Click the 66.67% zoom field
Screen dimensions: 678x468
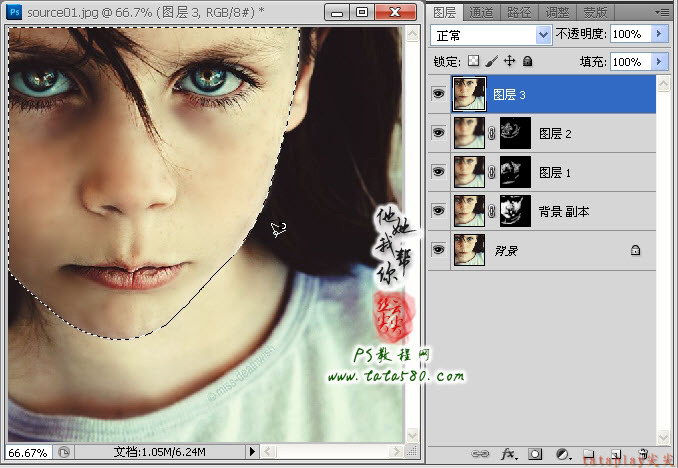click(28, 453)
